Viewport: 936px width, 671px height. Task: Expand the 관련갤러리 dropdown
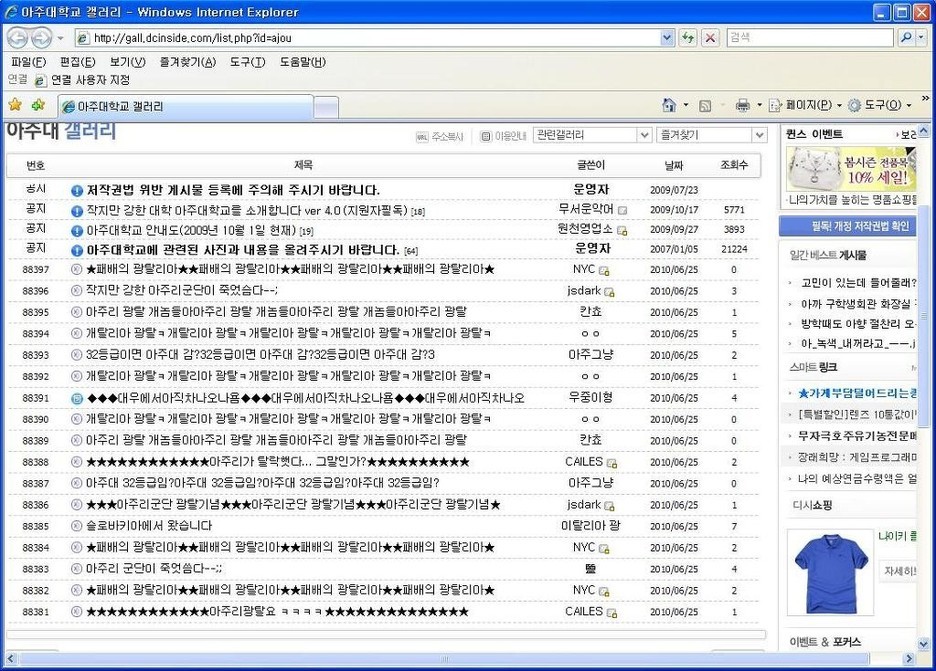(645, 136)
